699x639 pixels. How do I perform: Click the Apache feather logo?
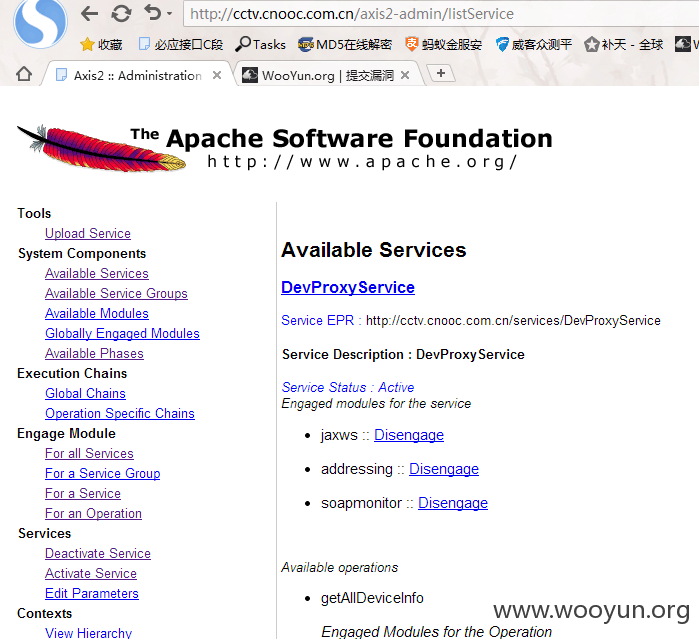click(102, 148)
